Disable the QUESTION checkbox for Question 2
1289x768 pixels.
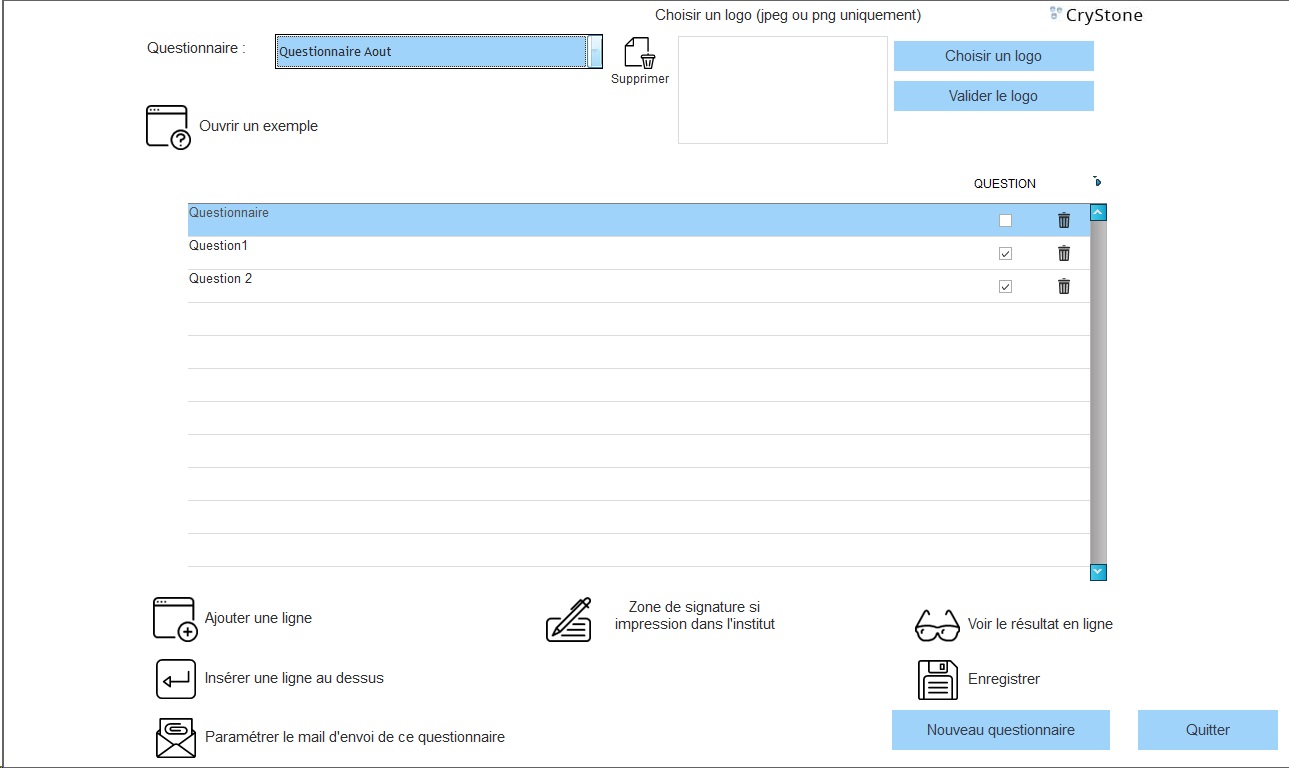click(x=1005, y=286)
